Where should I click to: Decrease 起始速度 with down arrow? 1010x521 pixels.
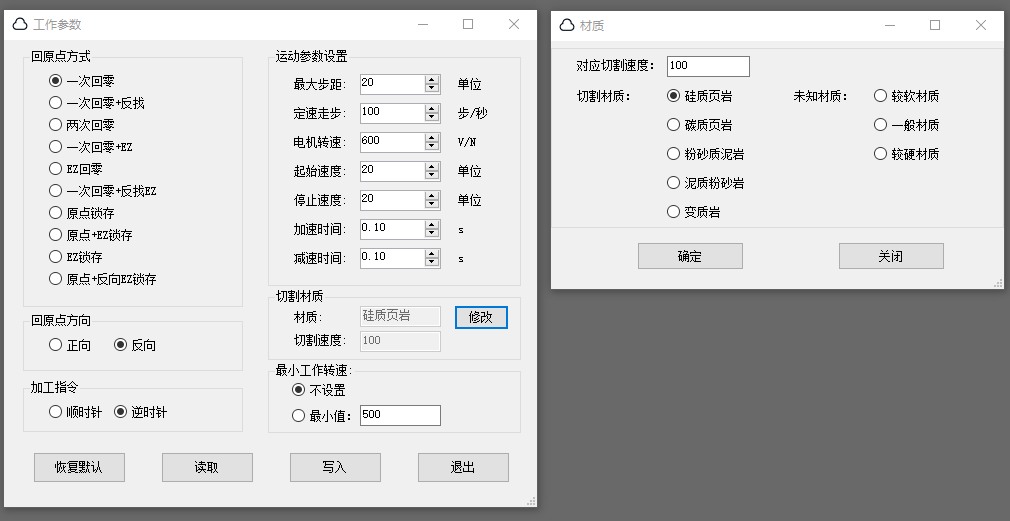pos(432,176)
